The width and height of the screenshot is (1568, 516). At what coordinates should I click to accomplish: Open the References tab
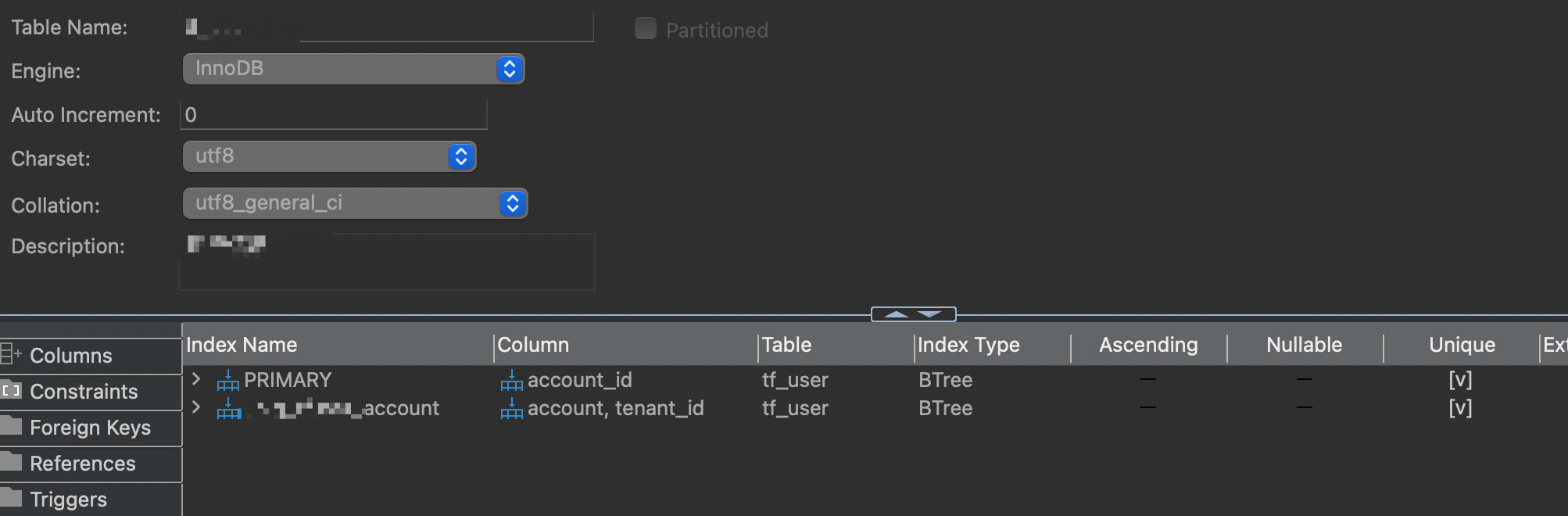tap(83, 464)
